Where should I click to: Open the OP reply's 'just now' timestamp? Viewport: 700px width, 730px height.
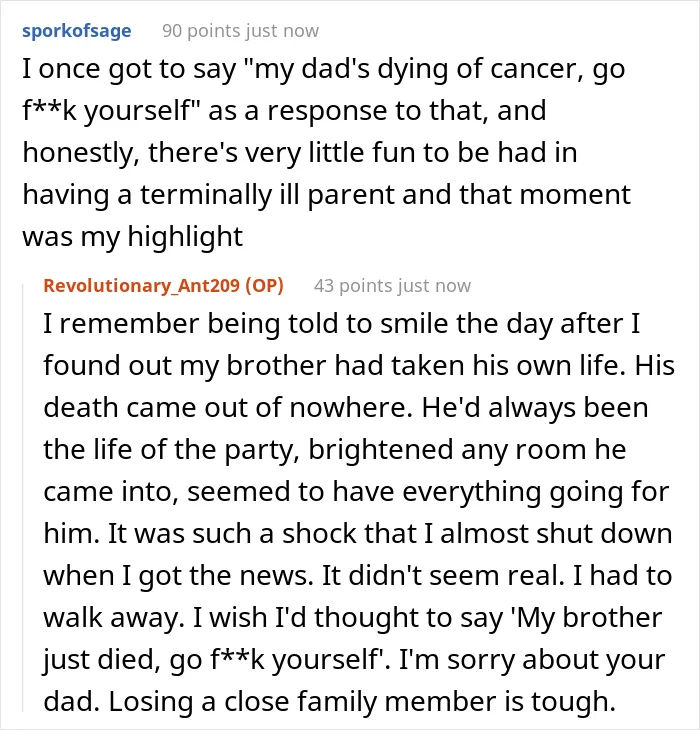coord(434,286)
